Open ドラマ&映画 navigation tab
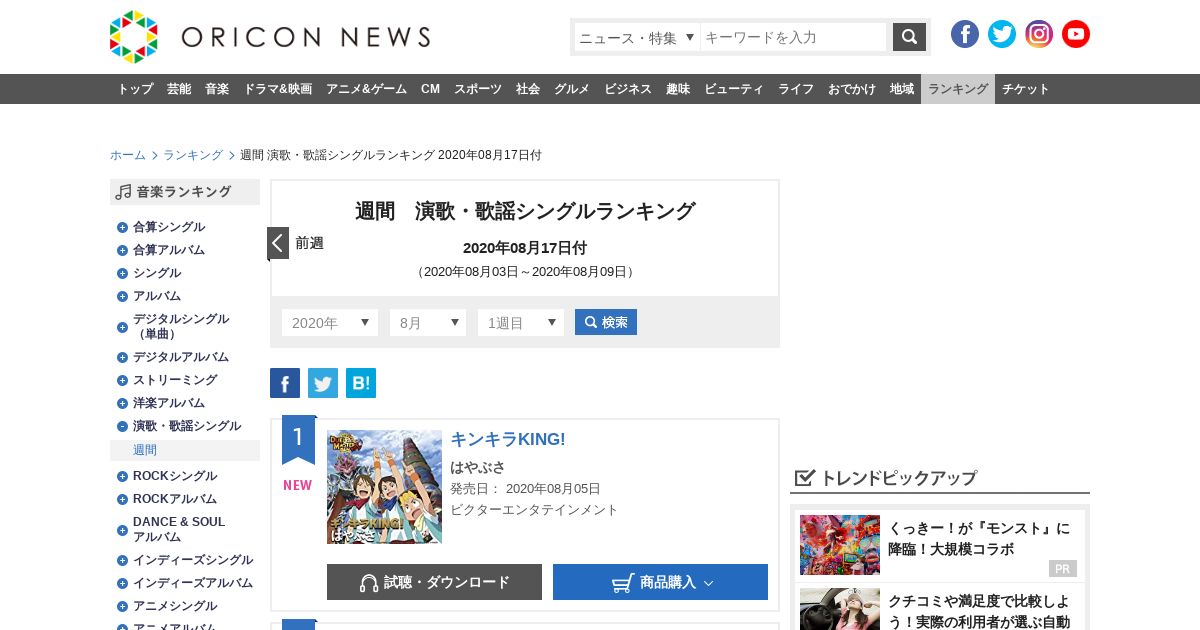 pyautogui.click(x=277, y=89)
